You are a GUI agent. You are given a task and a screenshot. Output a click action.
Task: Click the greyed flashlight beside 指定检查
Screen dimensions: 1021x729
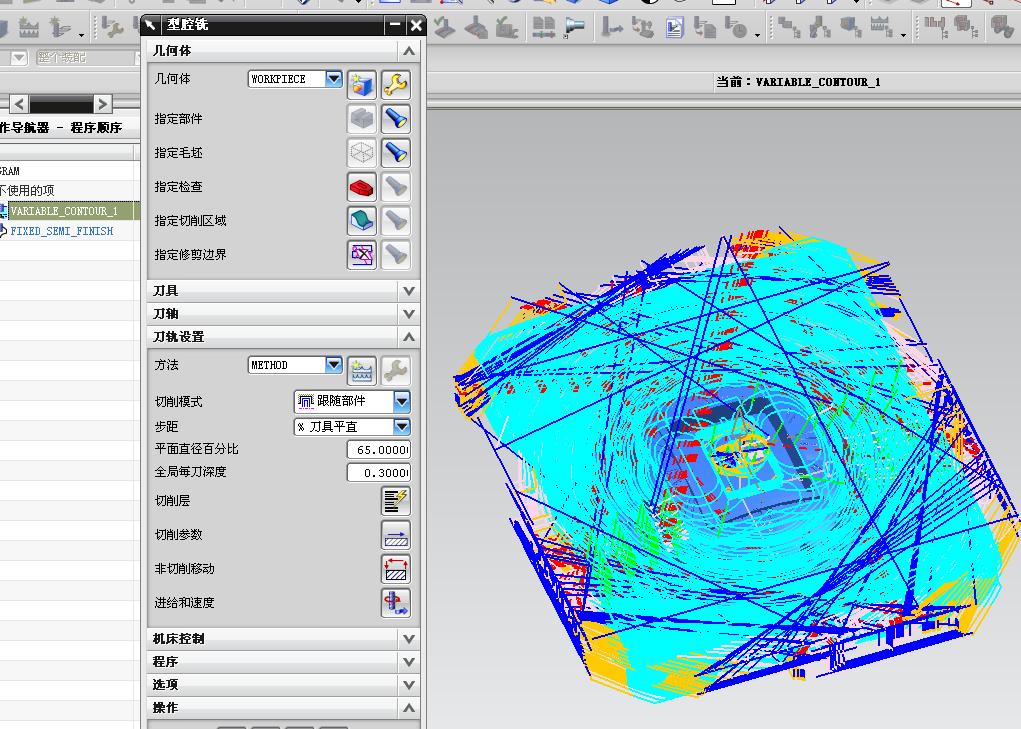click(396, 187)
